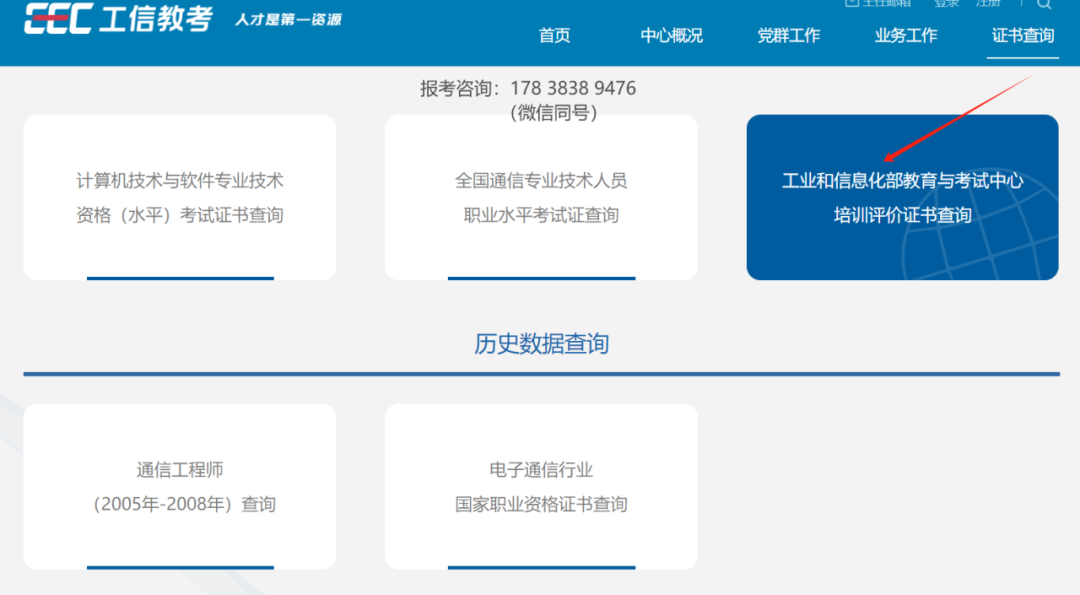Image resolution: width=1080 pixels, height=595 pixels.
Task: Click the 注册 register link
Action: [988, 3]
